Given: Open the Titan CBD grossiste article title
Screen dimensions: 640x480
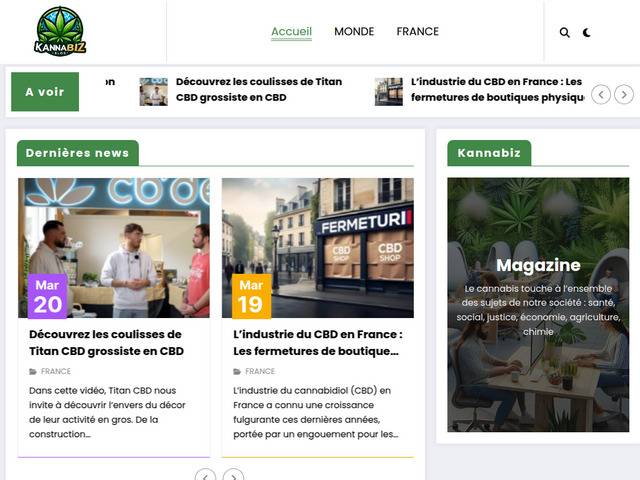Looking at the screenshot, I should pyautogui.click(x=106, y=343).
